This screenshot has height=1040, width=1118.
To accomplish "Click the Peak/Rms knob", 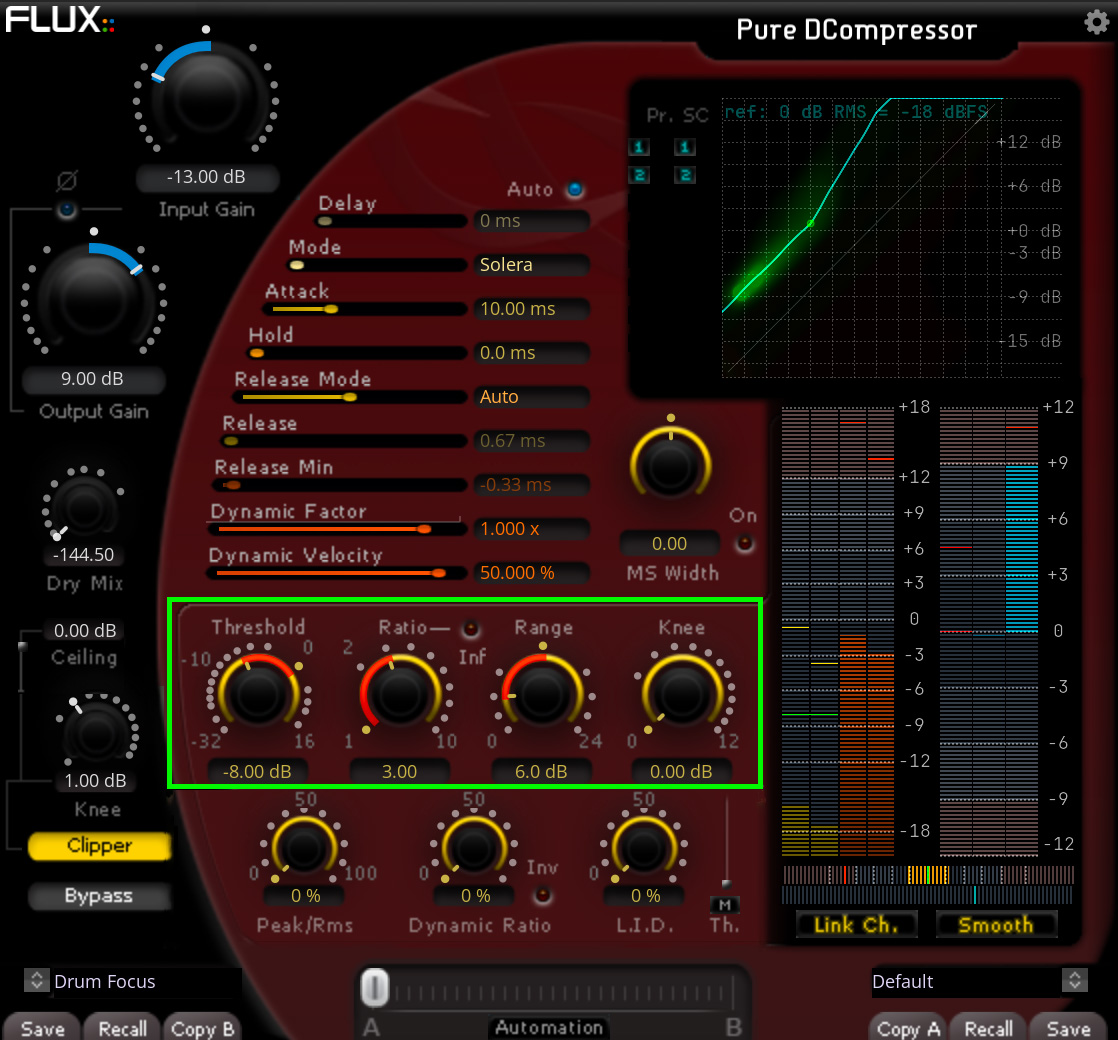I will (304, 848).
